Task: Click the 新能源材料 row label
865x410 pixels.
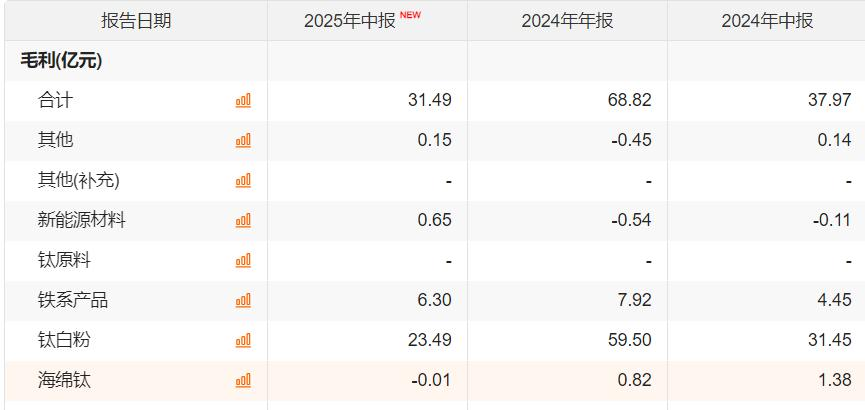Action: pos(82,220)
